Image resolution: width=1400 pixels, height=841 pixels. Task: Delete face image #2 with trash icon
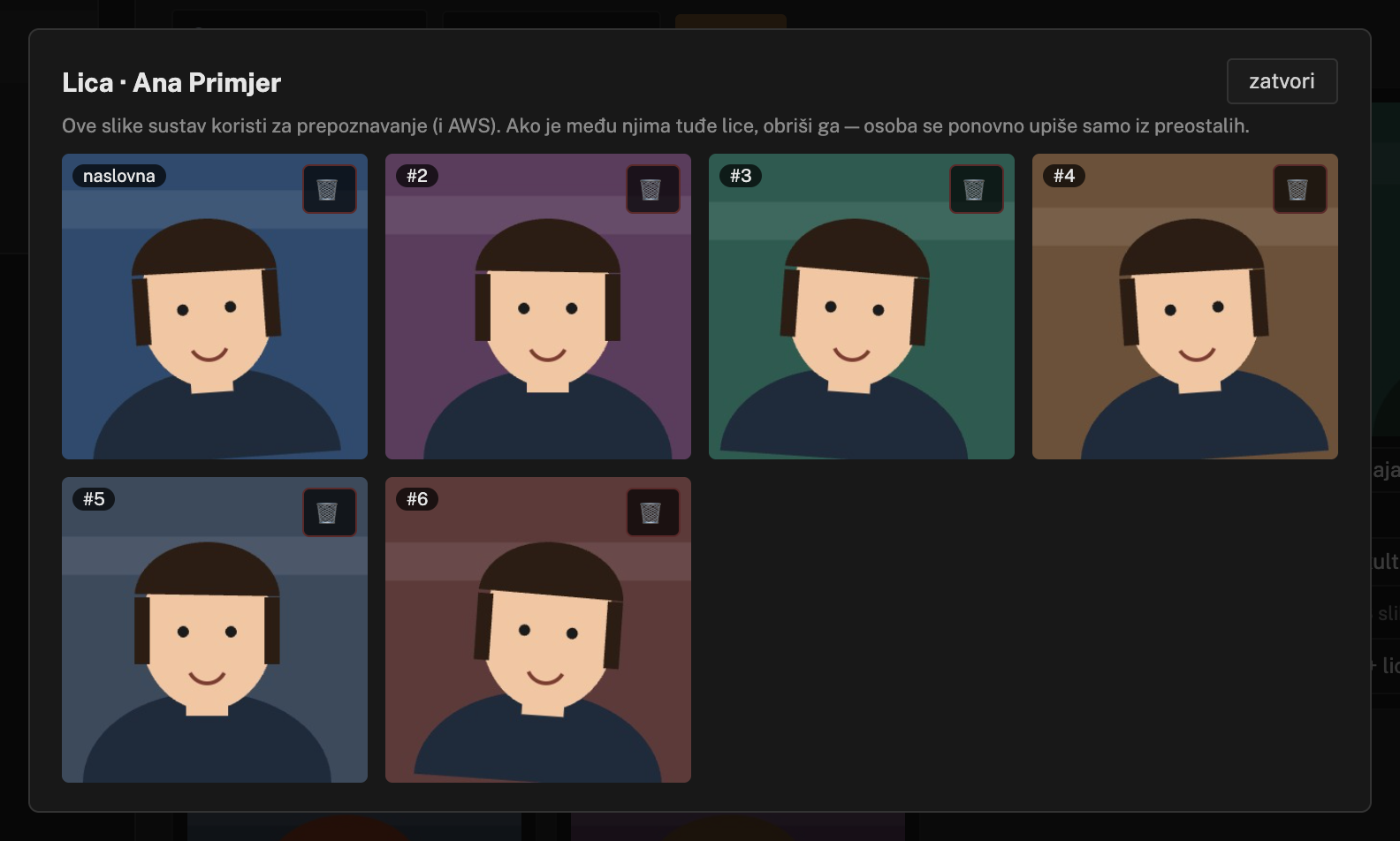tap(653, 189)
